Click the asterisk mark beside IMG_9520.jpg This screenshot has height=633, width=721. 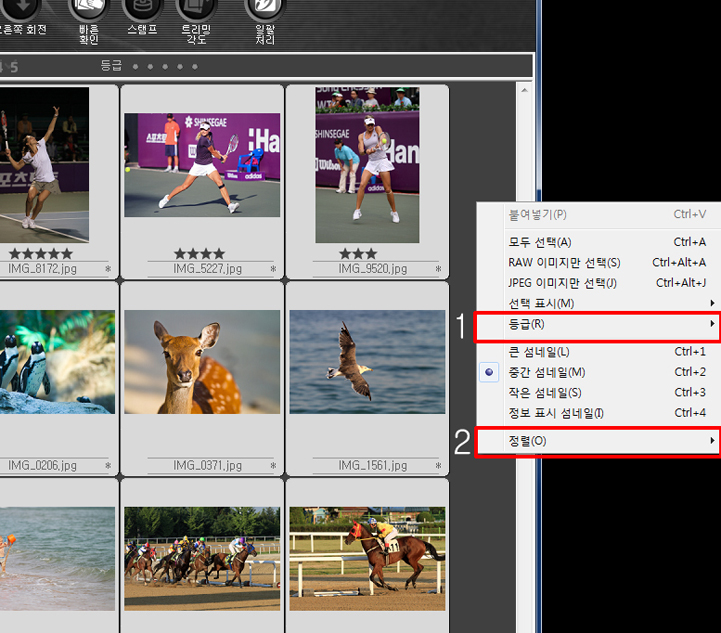click(438, 269)
